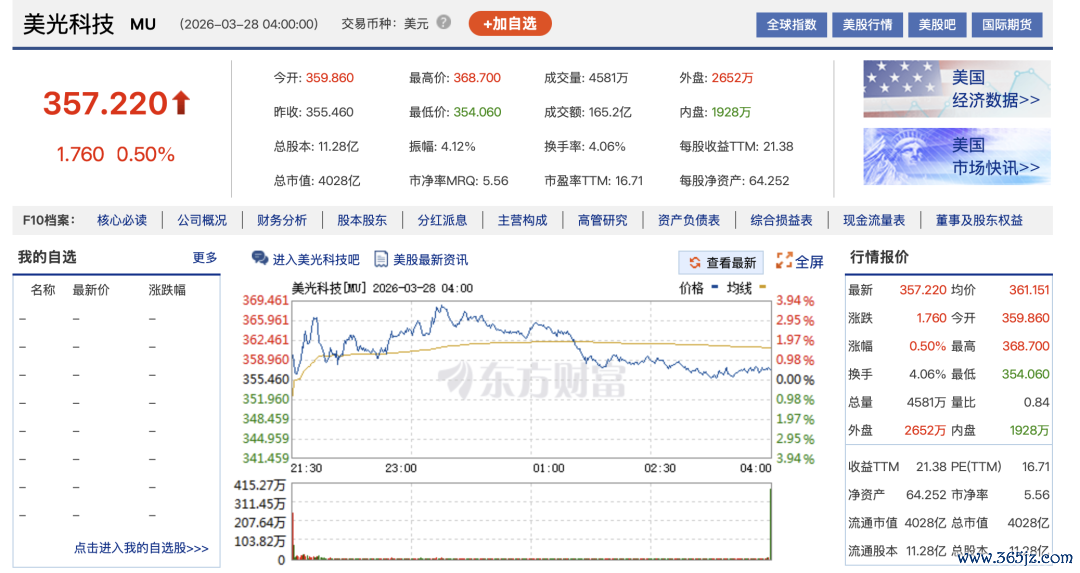Image resolution: width=1080 pixels, height=573 pixels.
Task: Follow the 进入美光科技吧 link
Action: click(x=316, y=260)
